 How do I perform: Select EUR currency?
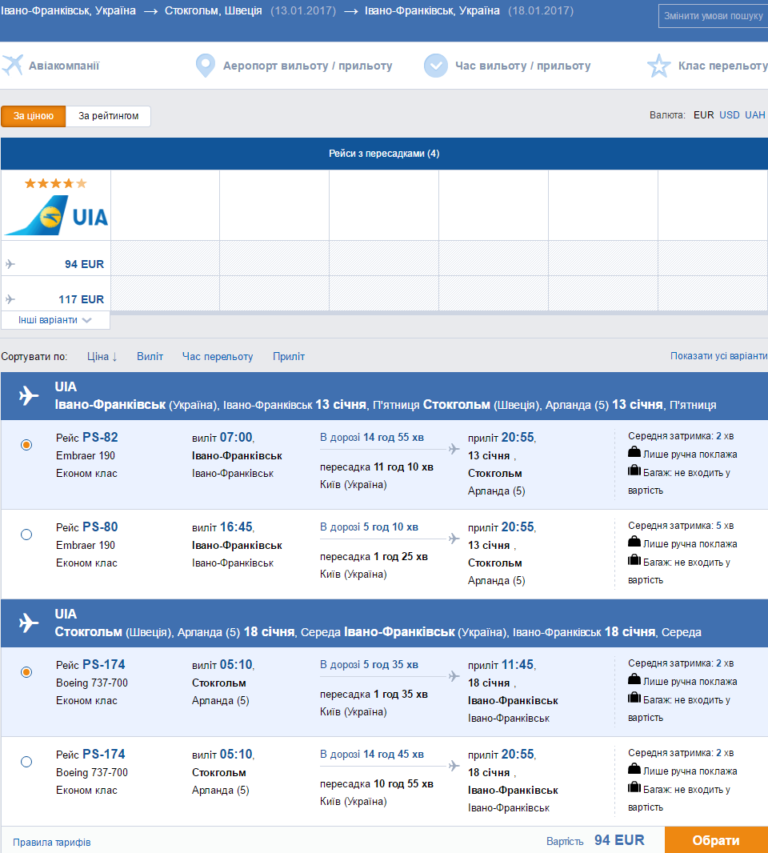[x=703, y=115]
